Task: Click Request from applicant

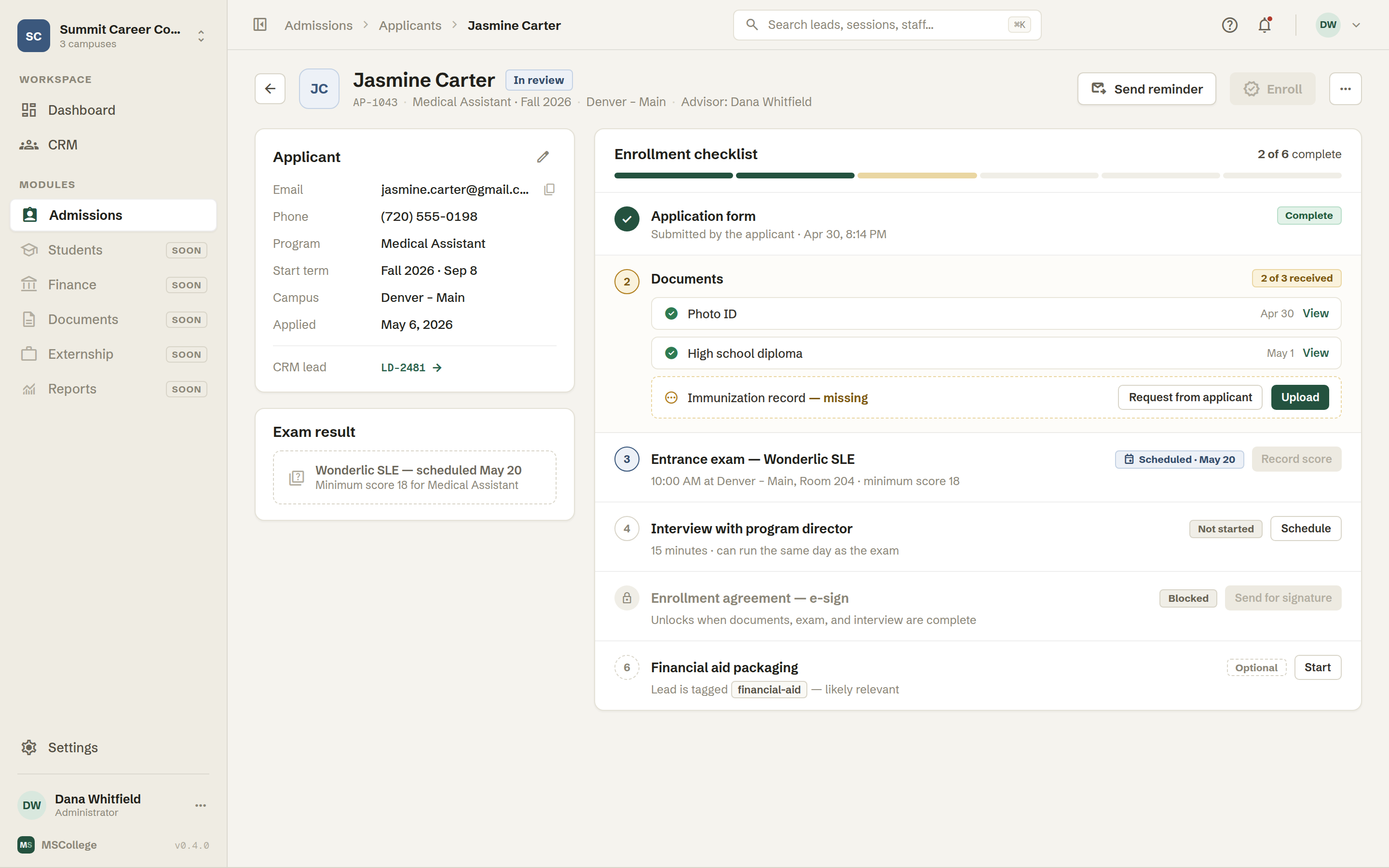Action: (x=1190, y=397)
